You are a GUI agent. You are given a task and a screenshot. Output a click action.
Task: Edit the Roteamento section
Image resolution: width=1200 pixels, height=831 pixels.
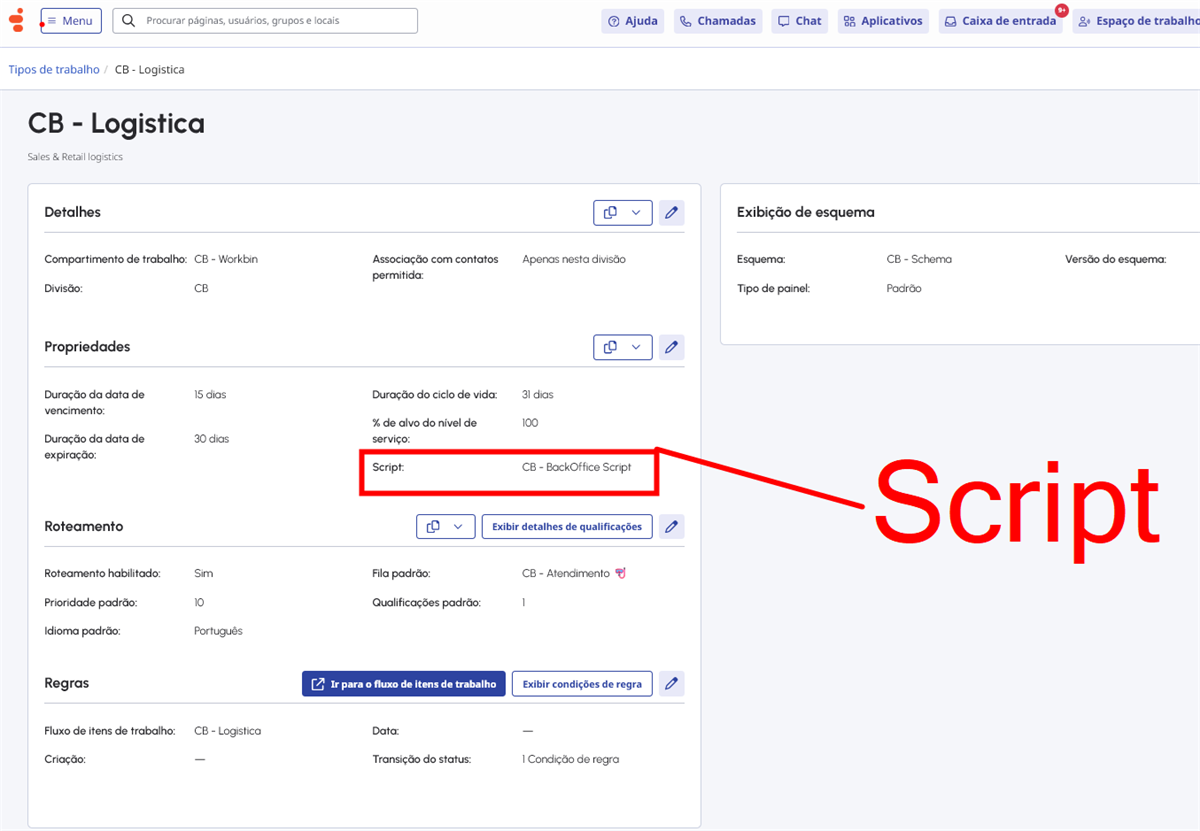(672, 526)
